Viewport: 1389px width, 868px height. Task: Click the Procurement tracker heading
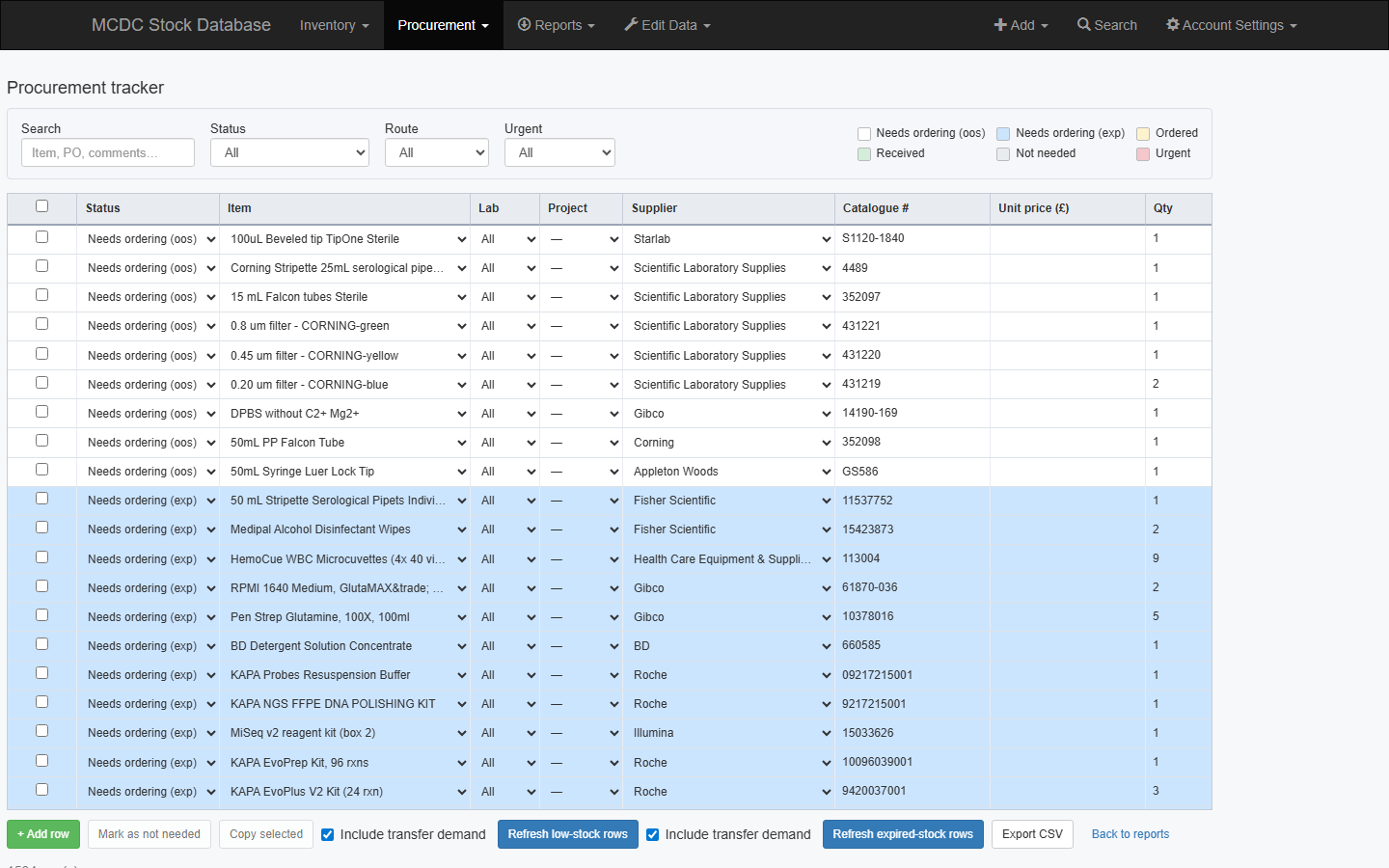coord(85,88)
